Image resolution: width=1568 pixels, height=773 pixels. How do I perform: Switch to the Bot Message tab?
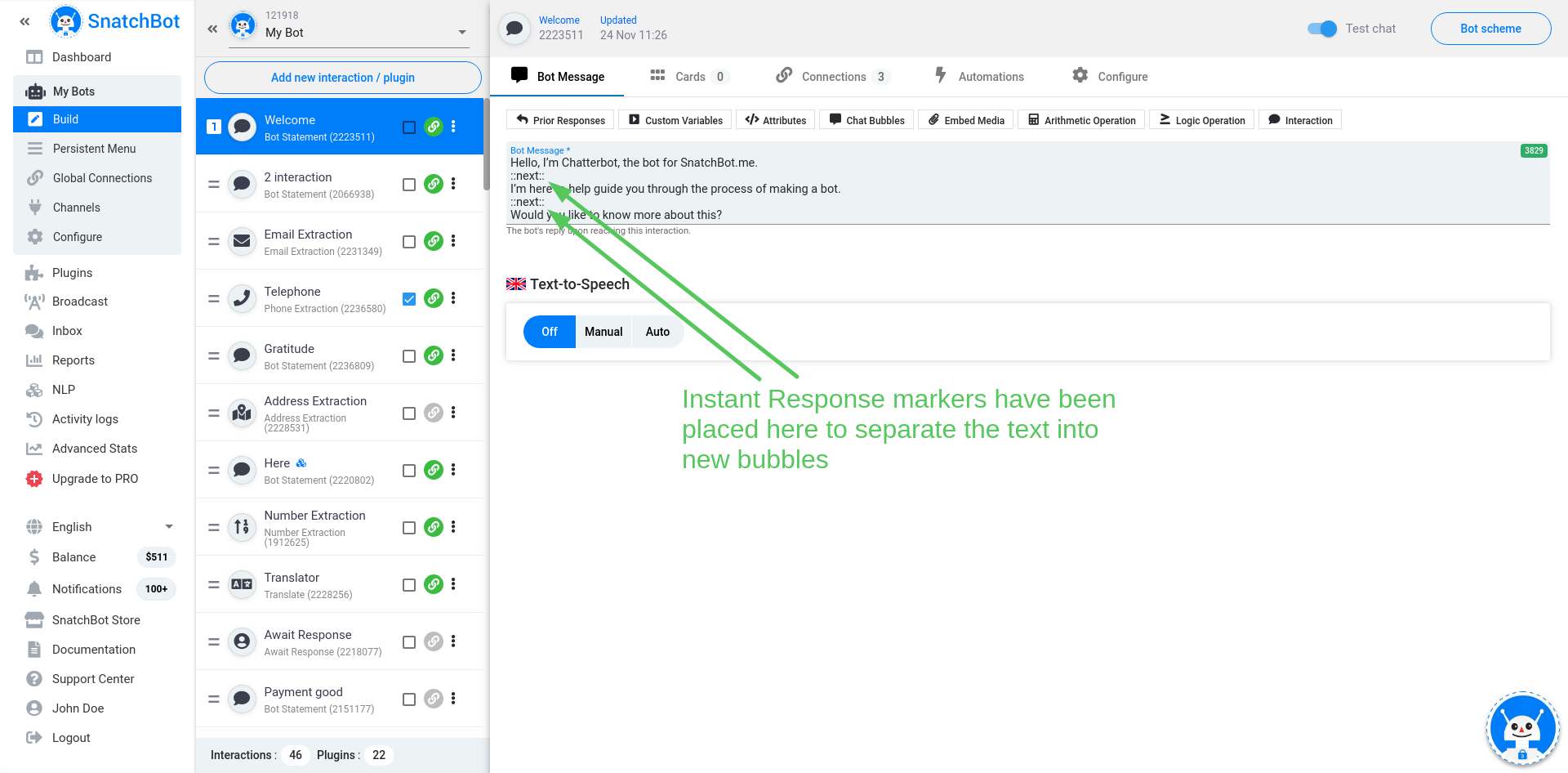tap(559, 77)
